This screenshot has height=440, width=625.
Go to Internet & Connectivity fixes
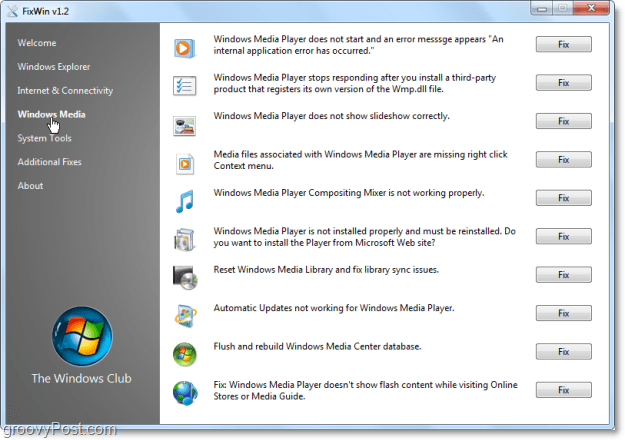[x=65, y=90]
